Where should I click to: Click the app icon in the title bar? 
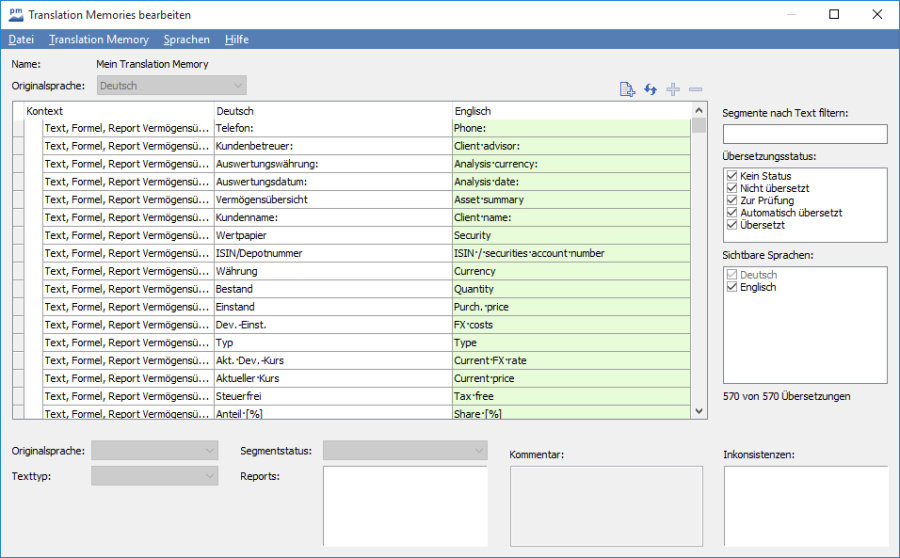[14, 15]
